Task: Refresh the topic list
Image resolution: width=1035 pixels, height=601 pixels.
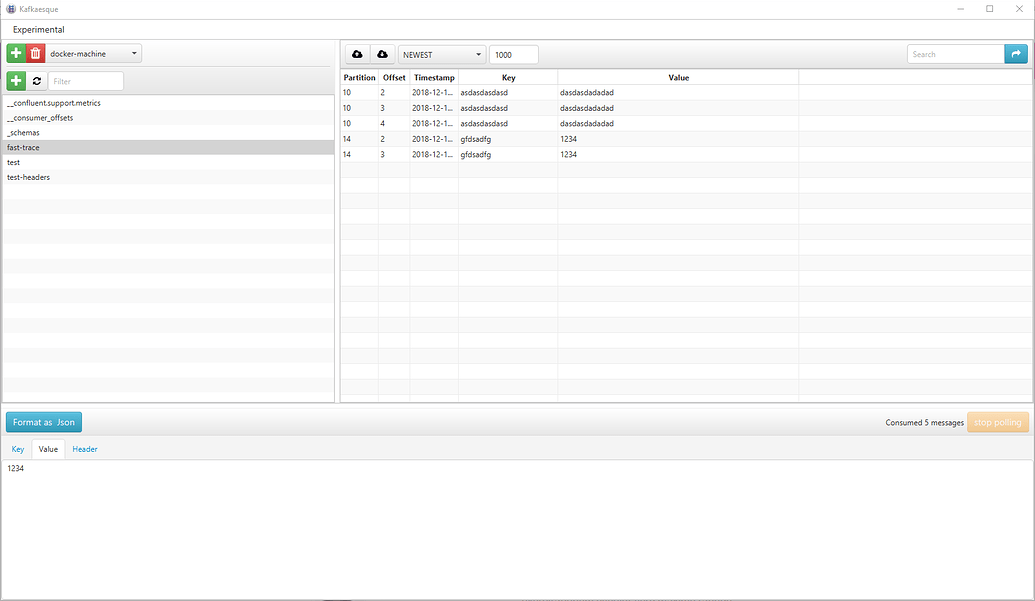Action: pos(37,80)
